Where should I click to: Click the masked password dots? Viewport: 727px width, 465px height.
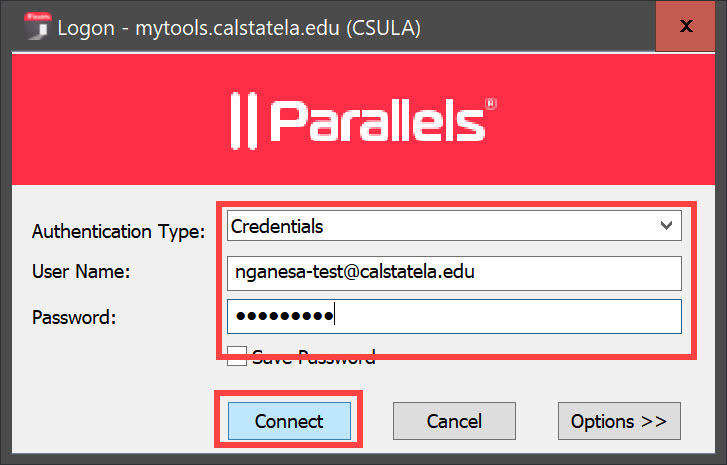point(284,317)
